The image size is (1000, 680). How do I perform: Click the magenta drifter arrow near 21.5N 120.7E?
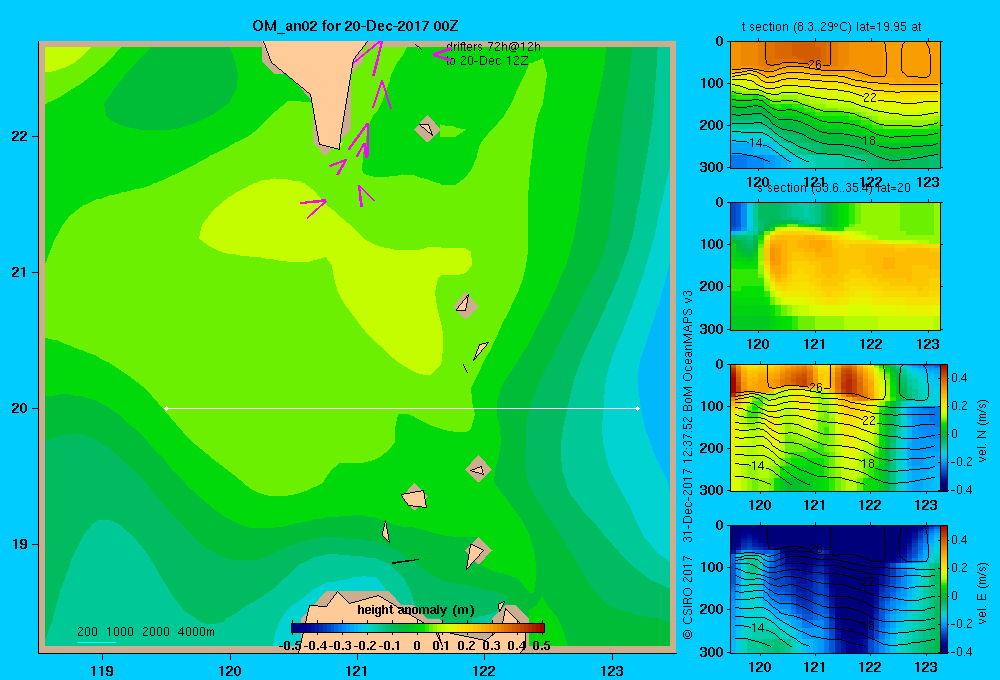313,207
